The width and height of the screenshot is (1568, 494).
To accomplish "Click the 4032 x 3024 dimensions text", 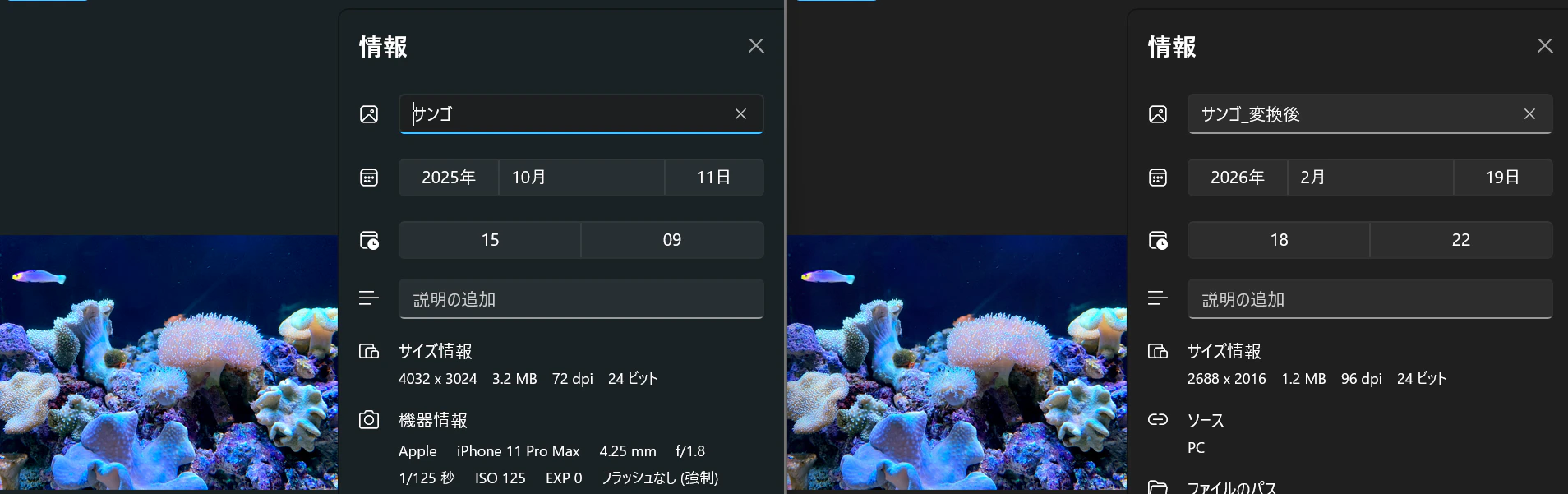I will click(437, 379).
